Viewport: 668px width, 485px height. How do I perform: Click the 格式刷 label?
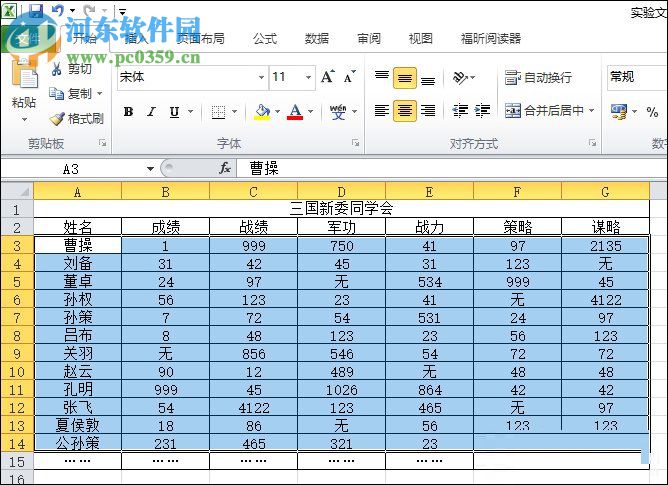pos(86,118)
